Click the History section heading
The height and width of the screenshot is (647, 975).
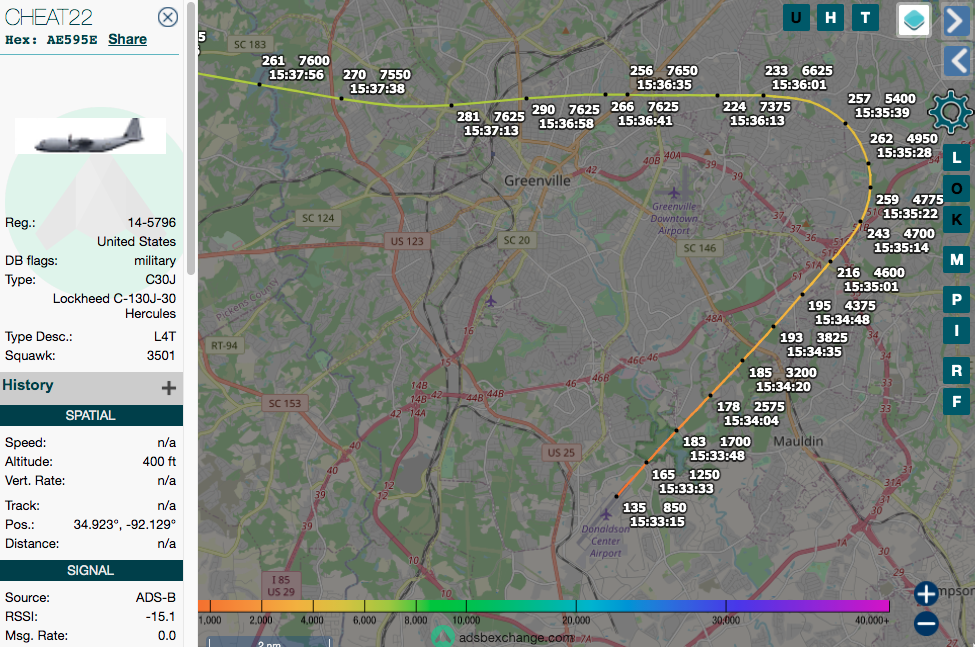[28, 385]
